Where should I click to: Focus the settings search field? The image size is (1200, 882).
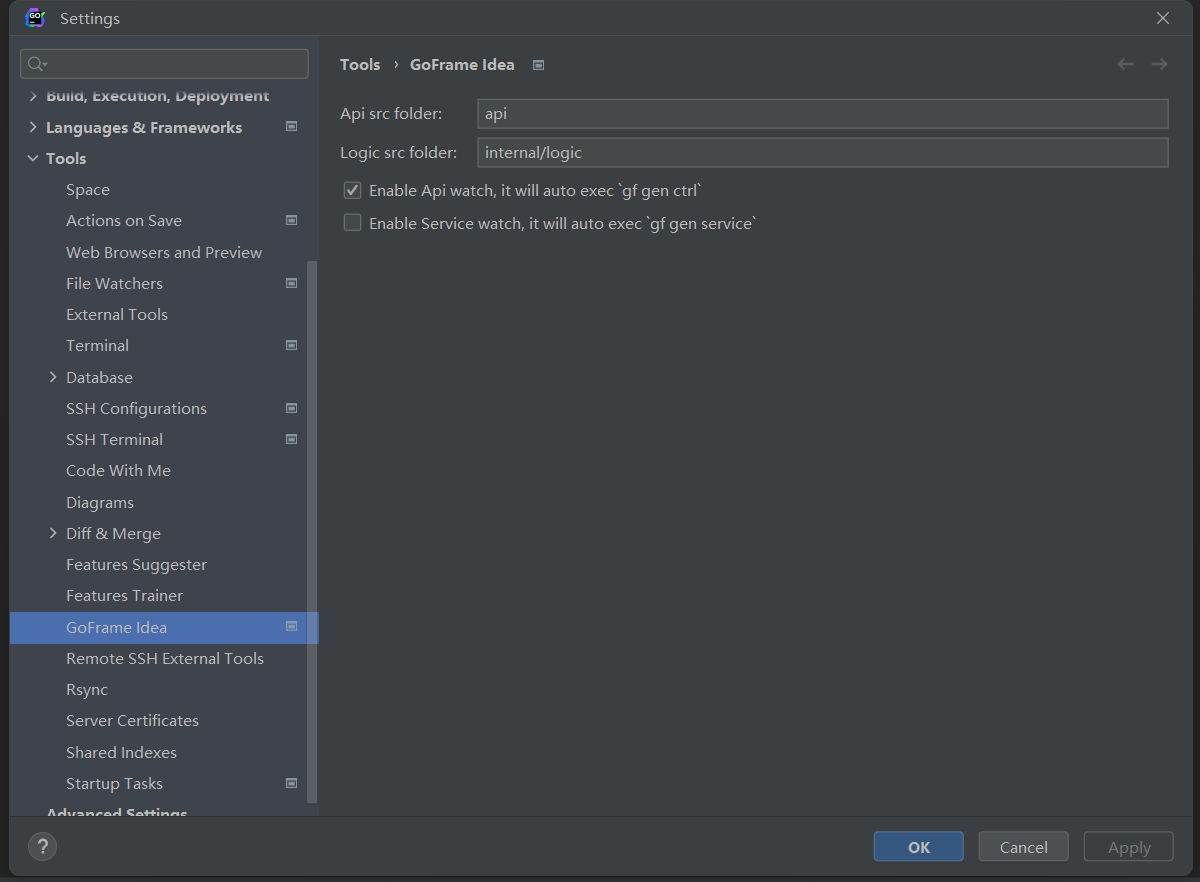click(164, 64)
